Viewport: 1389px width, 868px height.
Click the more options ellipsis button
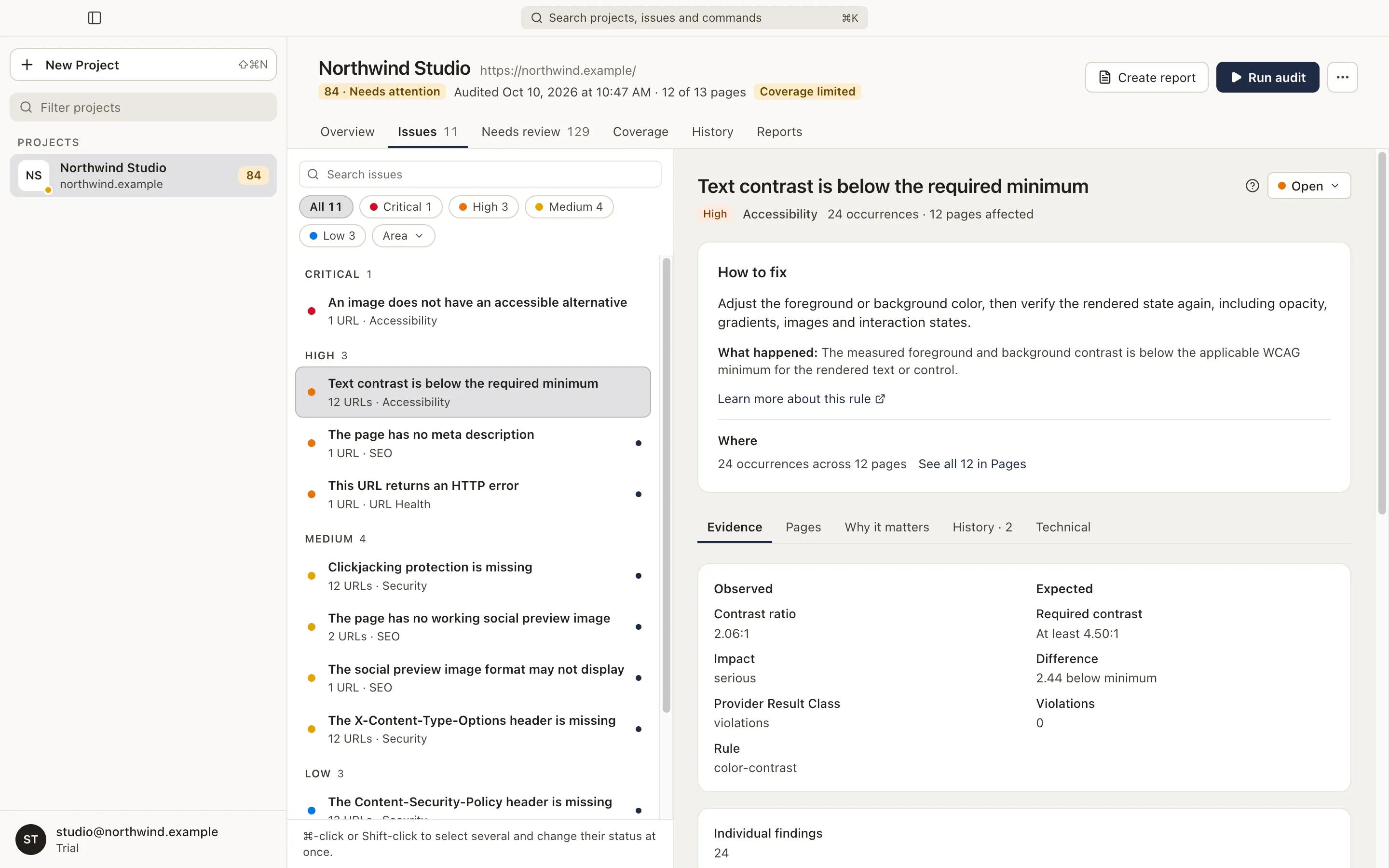tap(1342, 77)
